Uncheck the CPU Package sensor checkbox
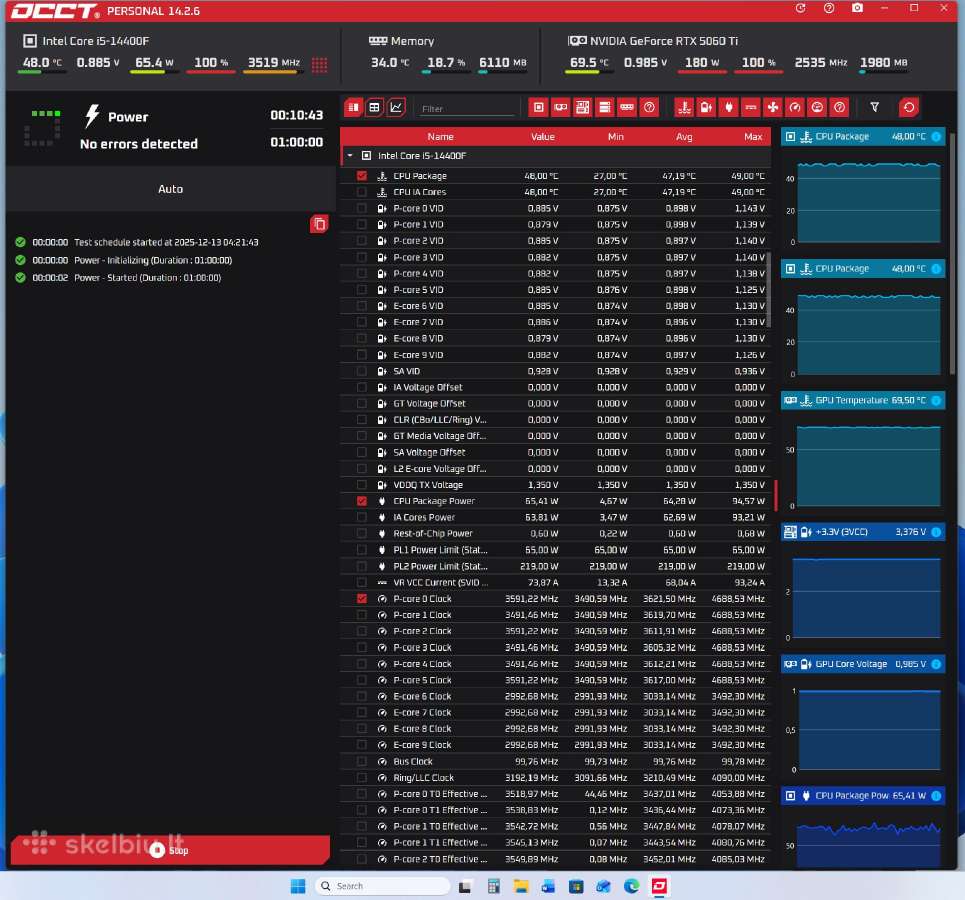The height and width of the screenshot is (900, 965). tap(362, 175)
